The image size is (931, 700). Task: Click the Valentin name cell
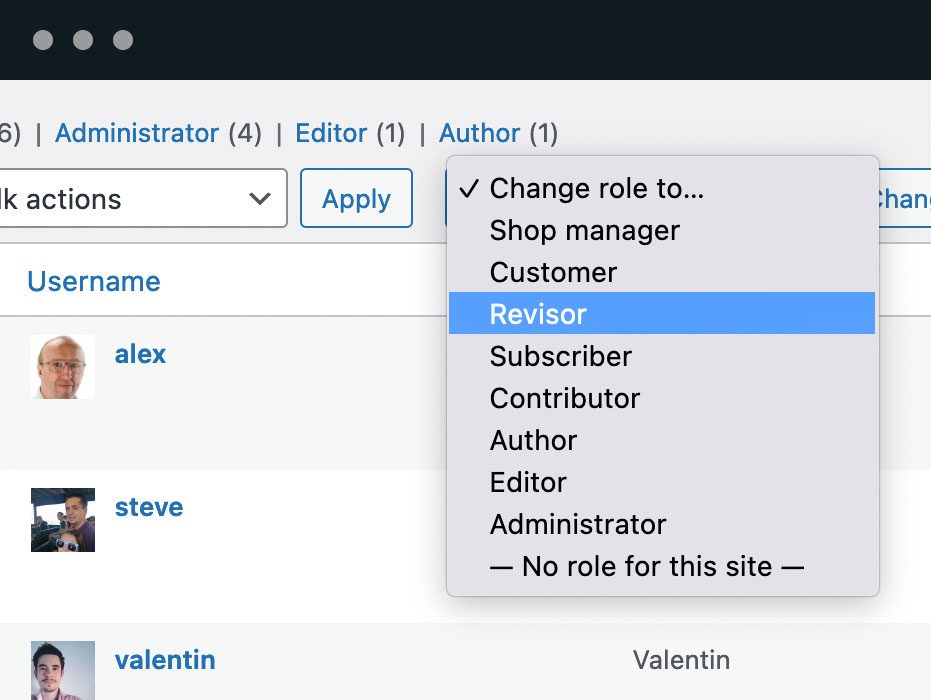coord(682,660)
